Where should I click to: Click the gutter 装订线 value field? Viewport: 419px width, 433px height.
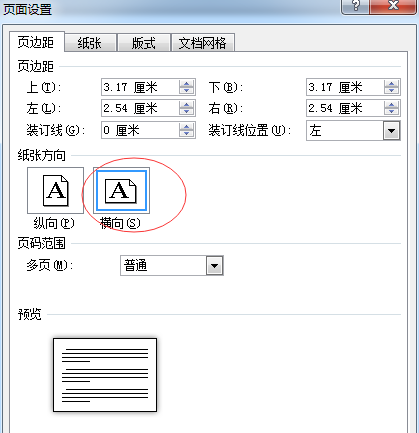click(140, 130)
